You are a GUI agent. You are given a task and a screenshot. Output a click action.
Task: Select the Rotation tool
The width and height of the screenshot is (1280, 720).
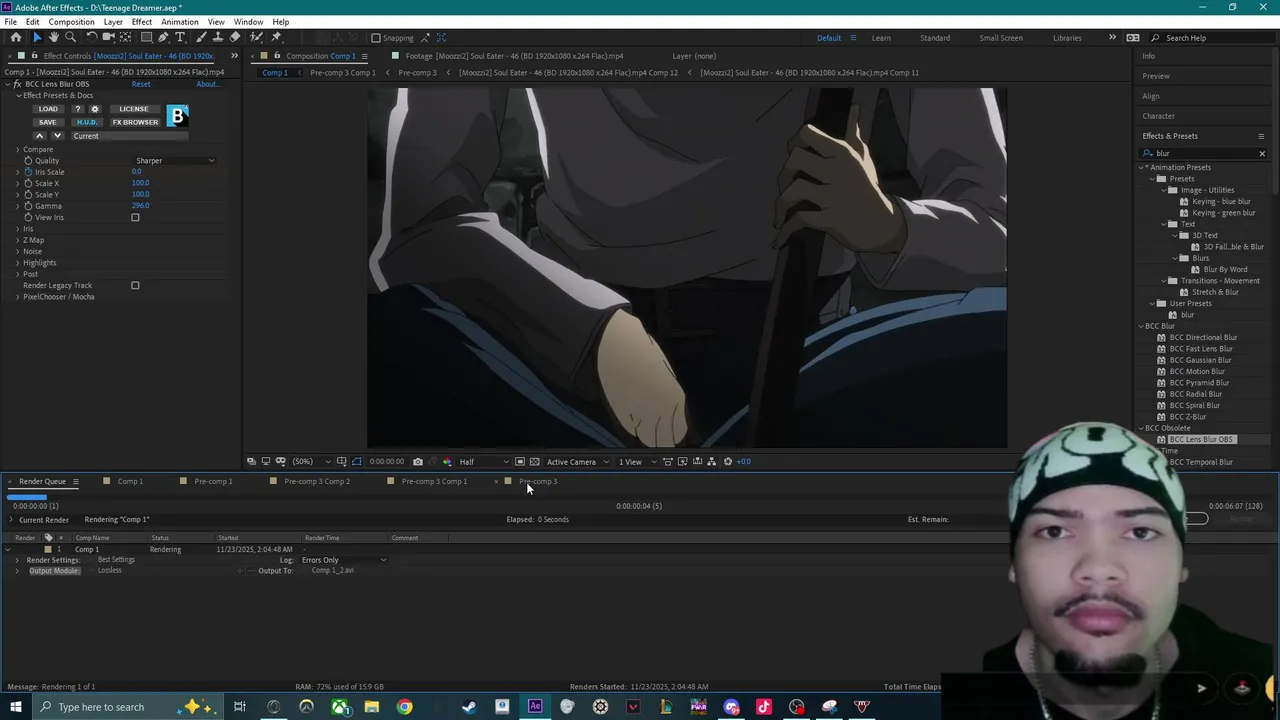tap(92, 37)
